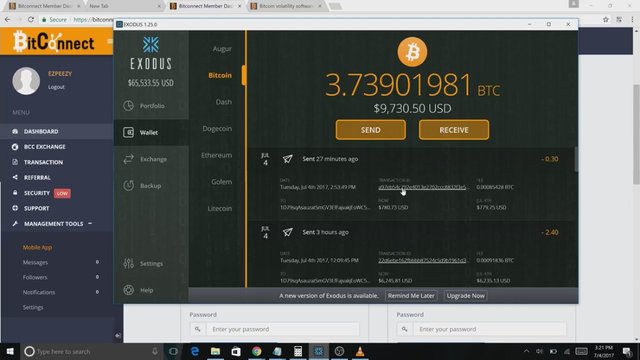Screen dimensions: 640x360
Task: Click the $9,730.50 USD balance text
Action: 412,109
